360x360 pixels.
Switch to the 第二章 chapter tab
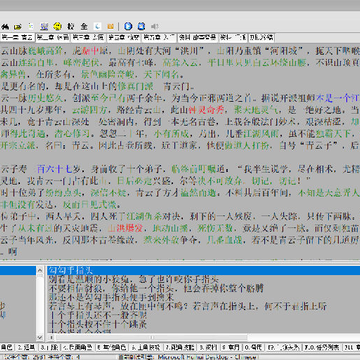click(x=53, y=37)
